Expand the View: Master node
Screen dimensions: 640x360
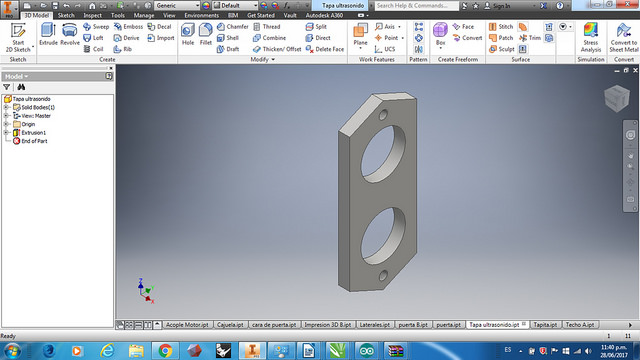coord(6,116)
